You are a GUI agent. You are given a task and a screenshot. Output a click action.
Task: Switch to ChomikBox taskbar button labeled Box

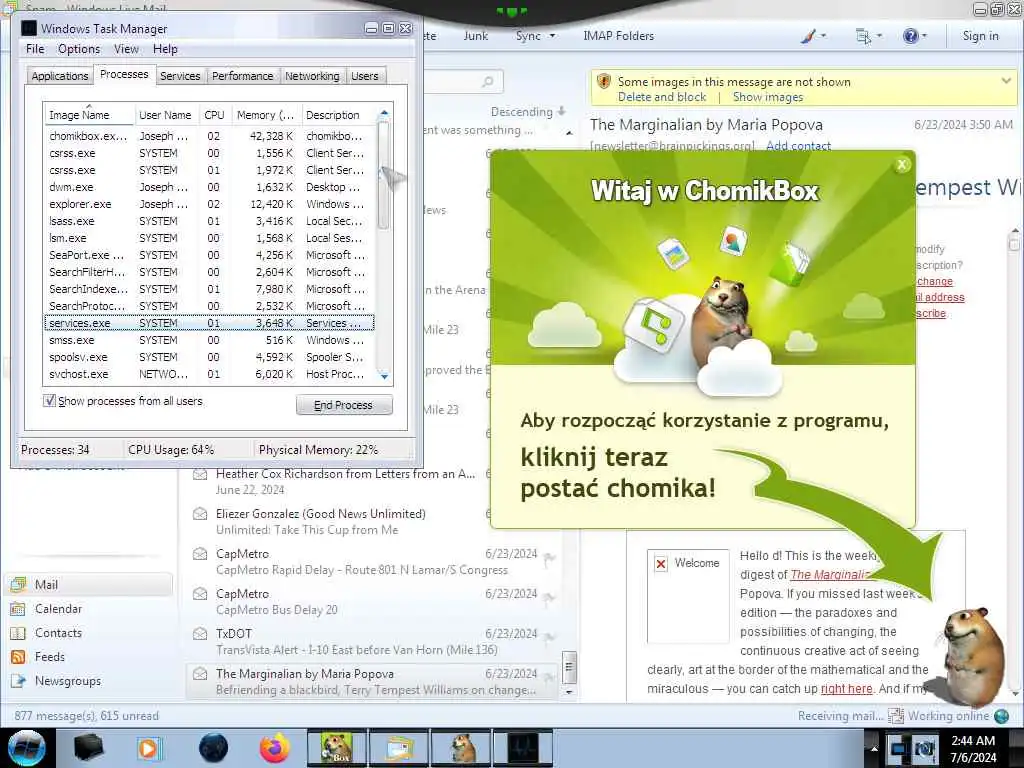pos(336,748)
